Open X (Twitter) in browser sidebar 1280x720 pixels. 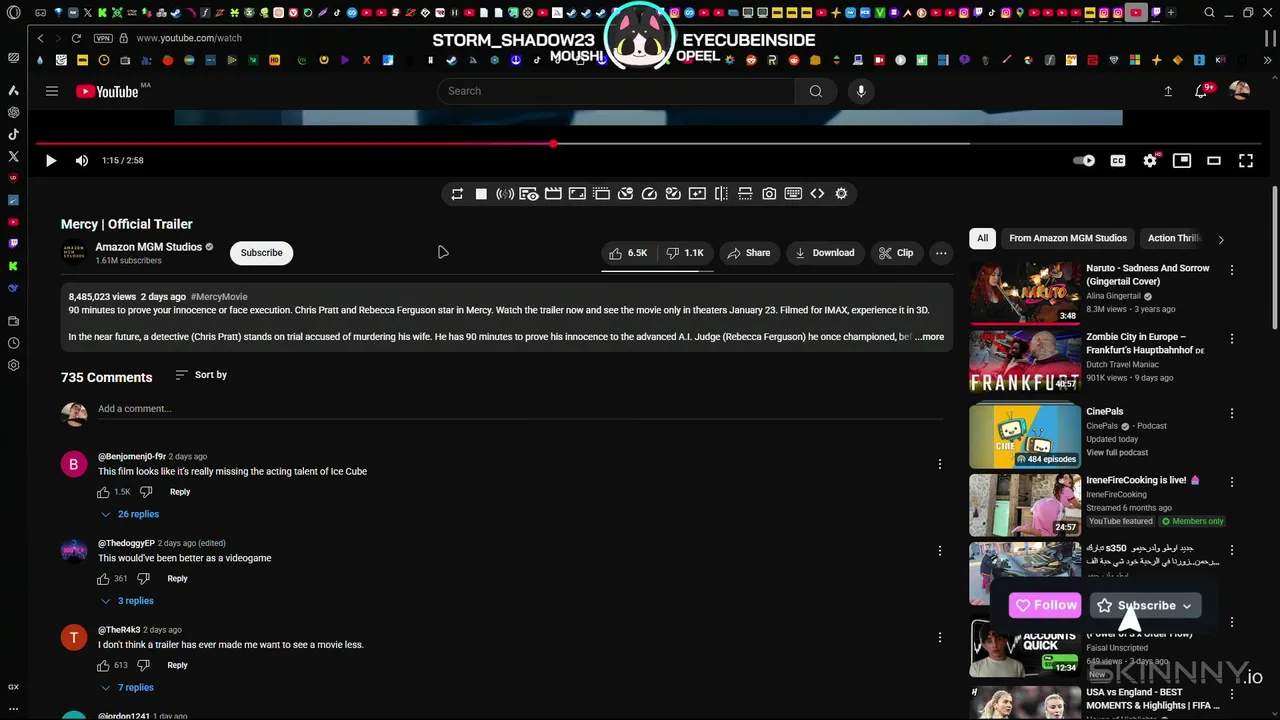[13, 156]
